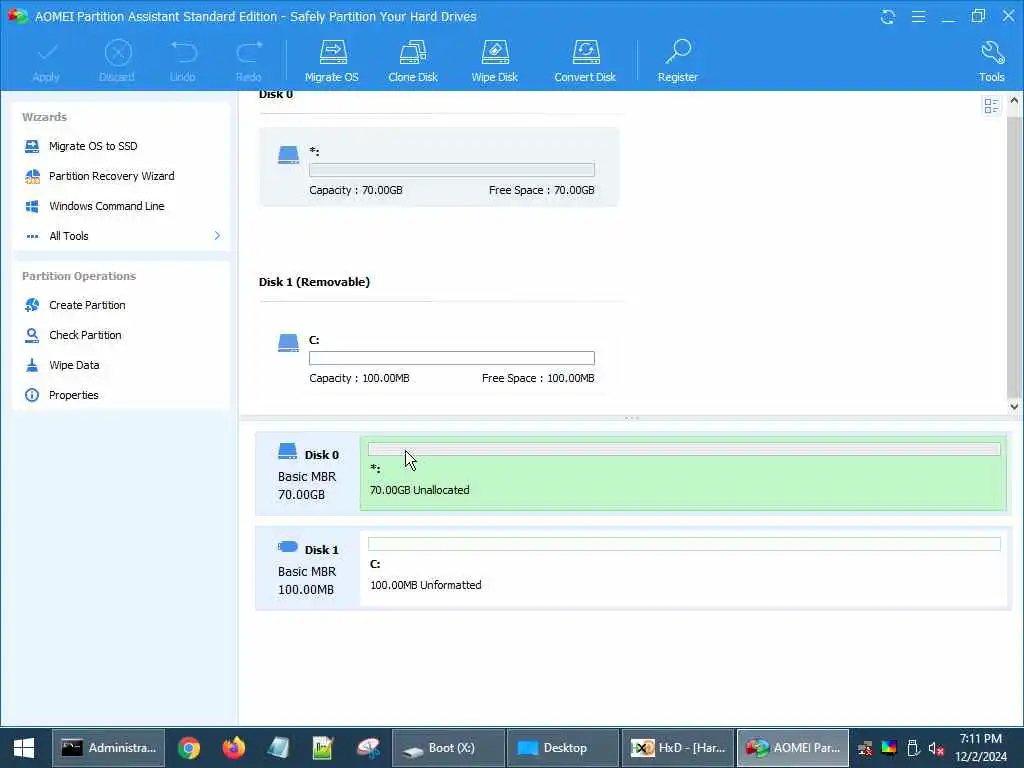The height and width of the screenshot is (768, 1024).
Task: Click the Disk 0 capacity usage bar
Action: click(452, 170)
